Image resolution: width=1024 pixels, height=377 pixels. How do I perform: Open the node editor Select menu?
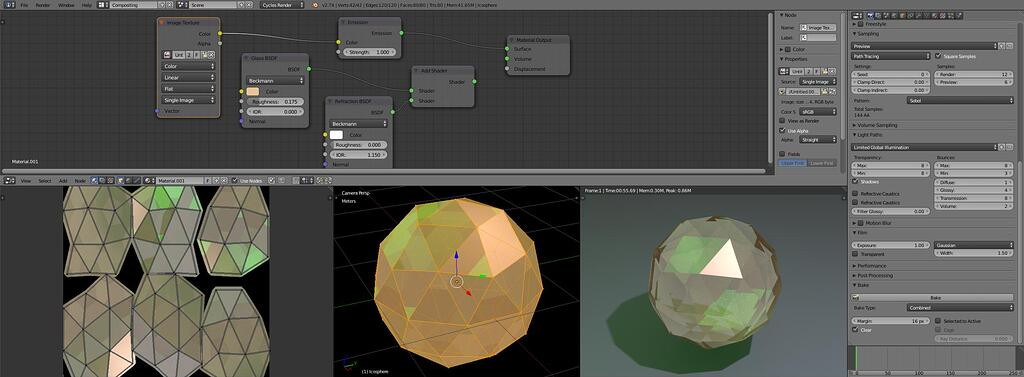pyautogui.click(x=44, y=180)
